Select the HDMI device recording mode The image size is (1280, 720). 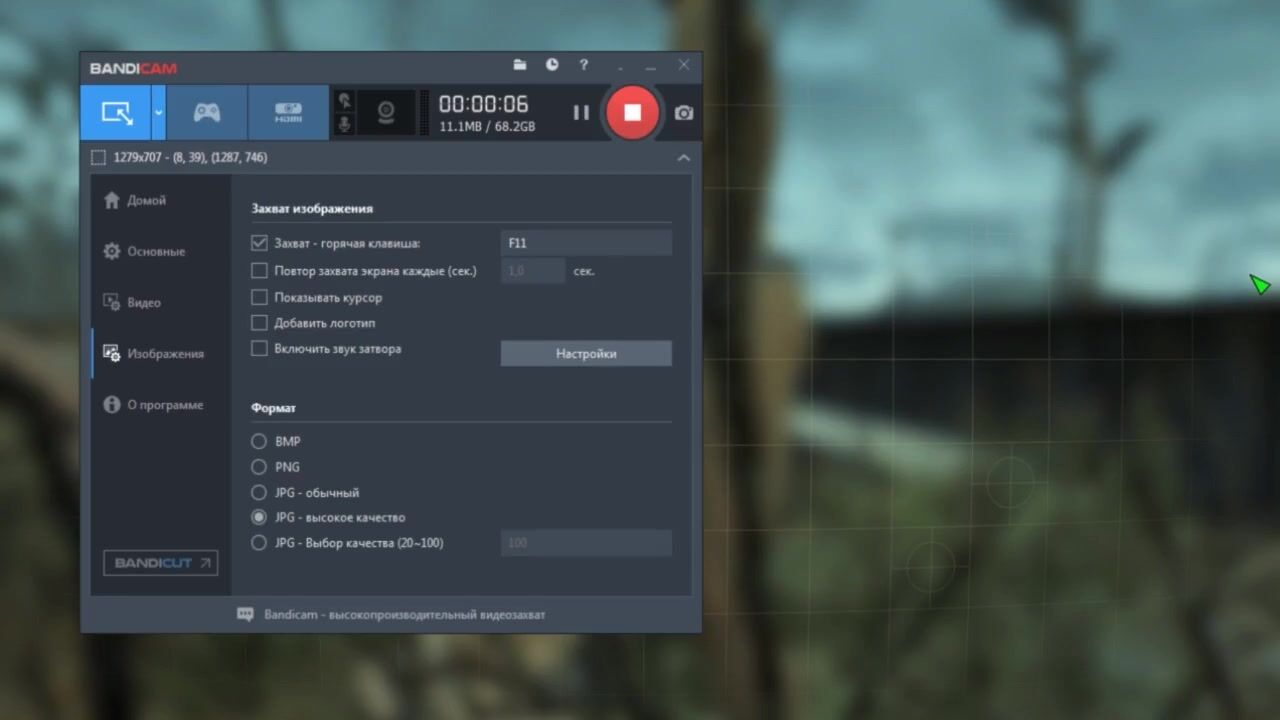point(288,112)
